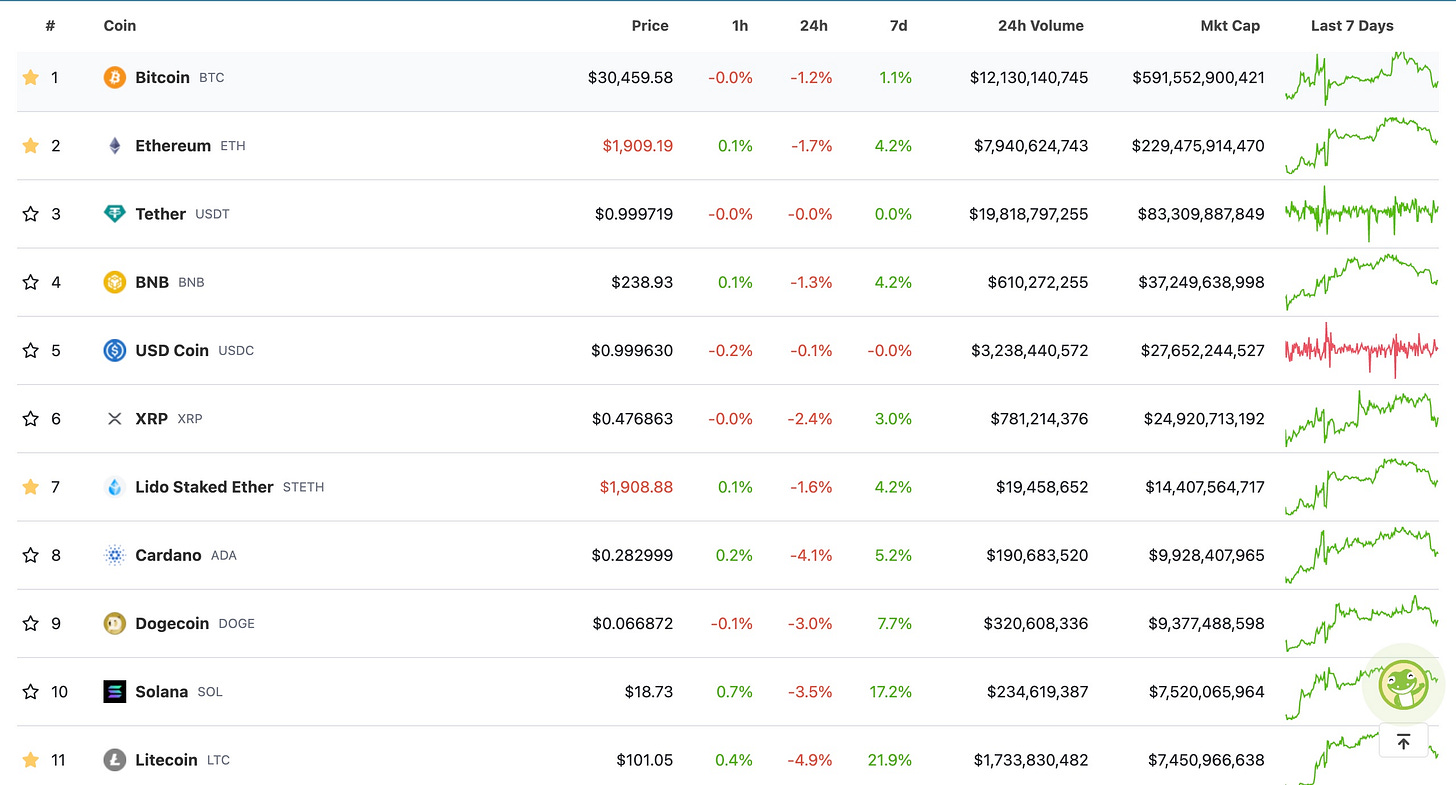Click Solana 7d change 17.2%
1456x785 pixels.
pyautogui.click(x=891, y=691)
